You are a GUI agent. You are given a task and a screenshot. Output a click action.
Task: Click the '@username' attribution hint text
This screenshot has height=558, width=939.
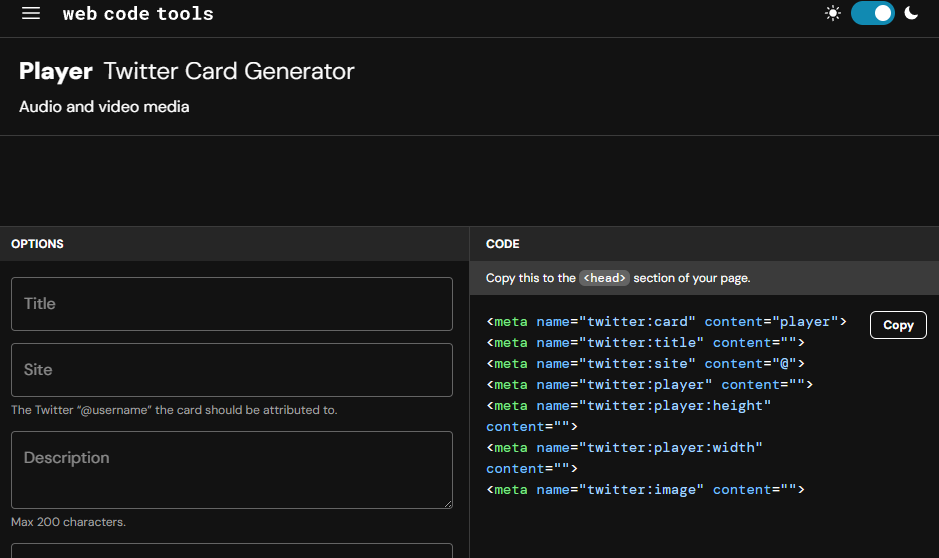coord(174,410)
